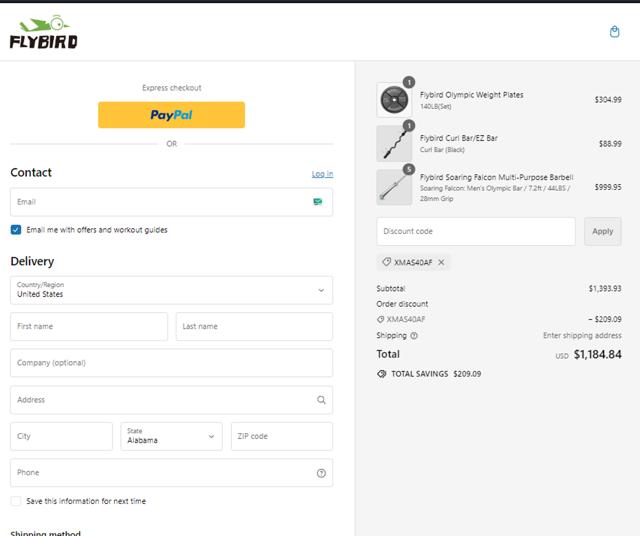The height and width of the screenshot is (536, 640).
Task: Click the Order discount label
Action: (402, 304)
